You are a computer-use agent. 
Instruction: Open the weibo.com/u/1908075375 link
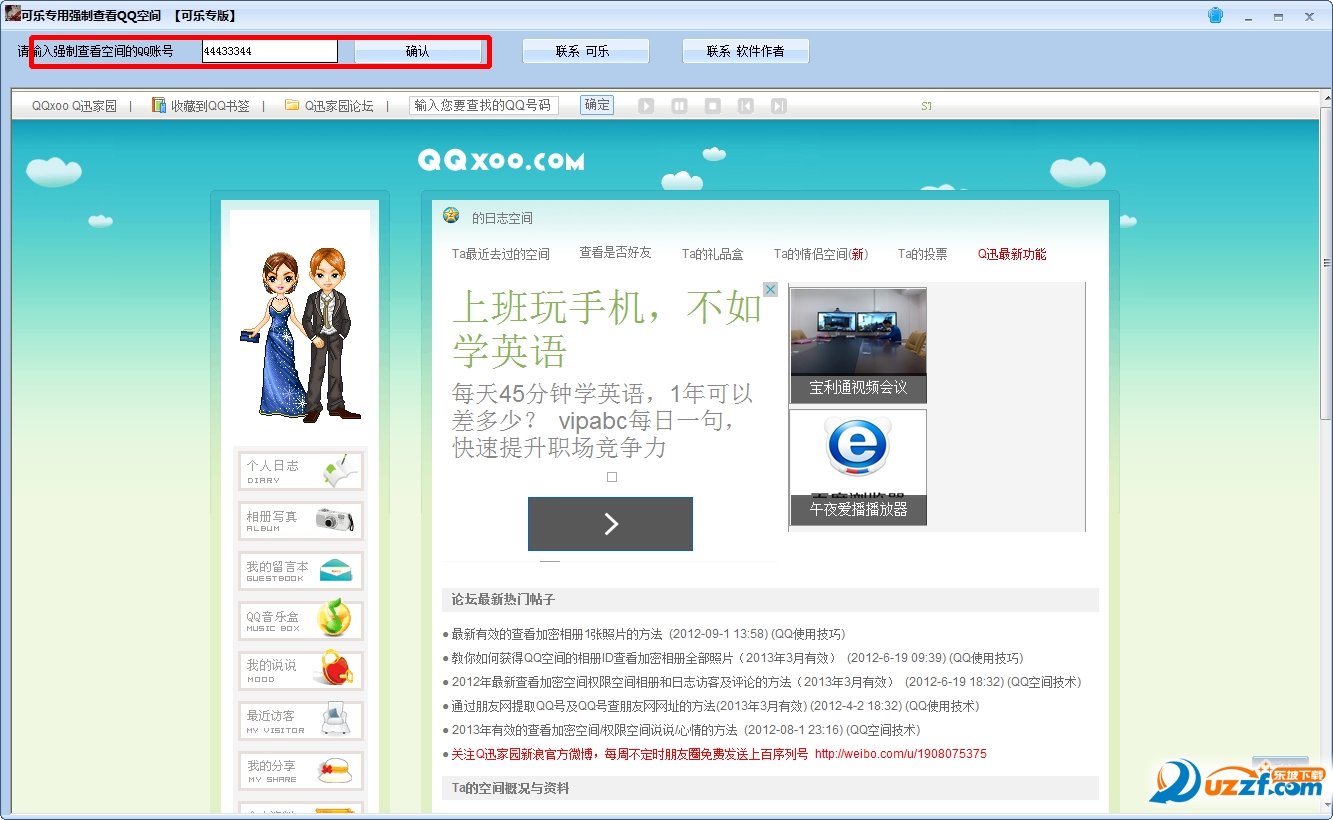click(x=900, y=754)
